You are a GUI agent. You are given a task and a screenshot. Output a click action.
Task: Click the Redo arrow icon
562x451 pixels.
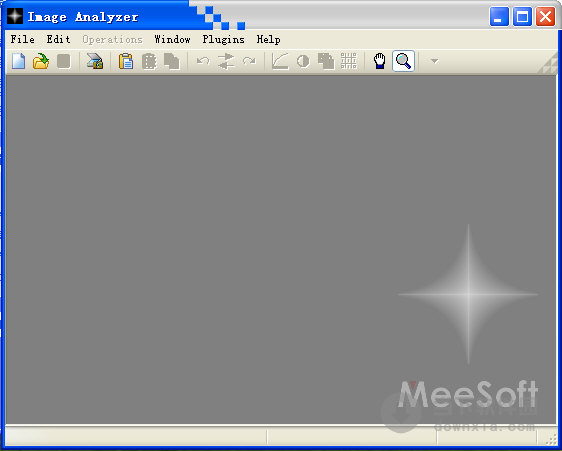(x=249, y=61)
